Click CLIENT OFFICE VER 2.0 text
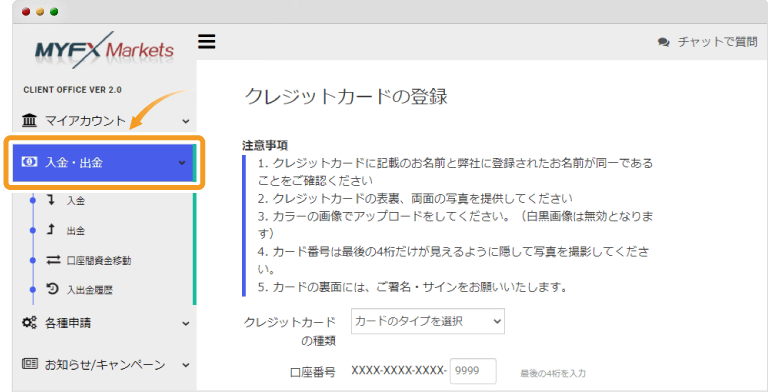768x392 pixels. (72, 90)
